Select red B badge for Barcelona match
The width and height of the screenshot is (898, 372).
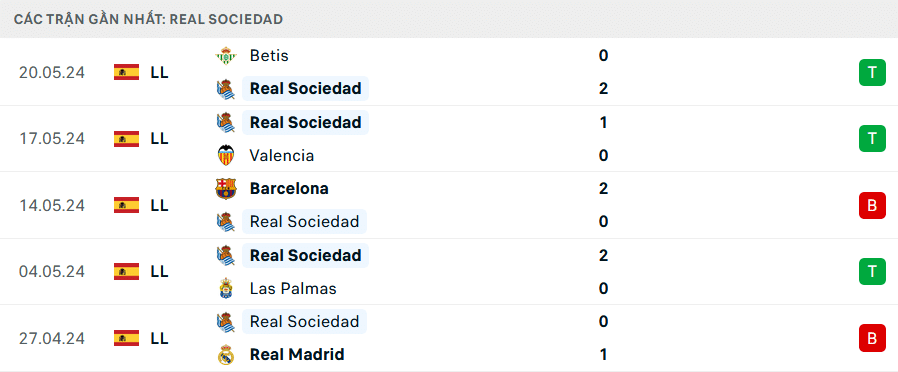point(872,205)
